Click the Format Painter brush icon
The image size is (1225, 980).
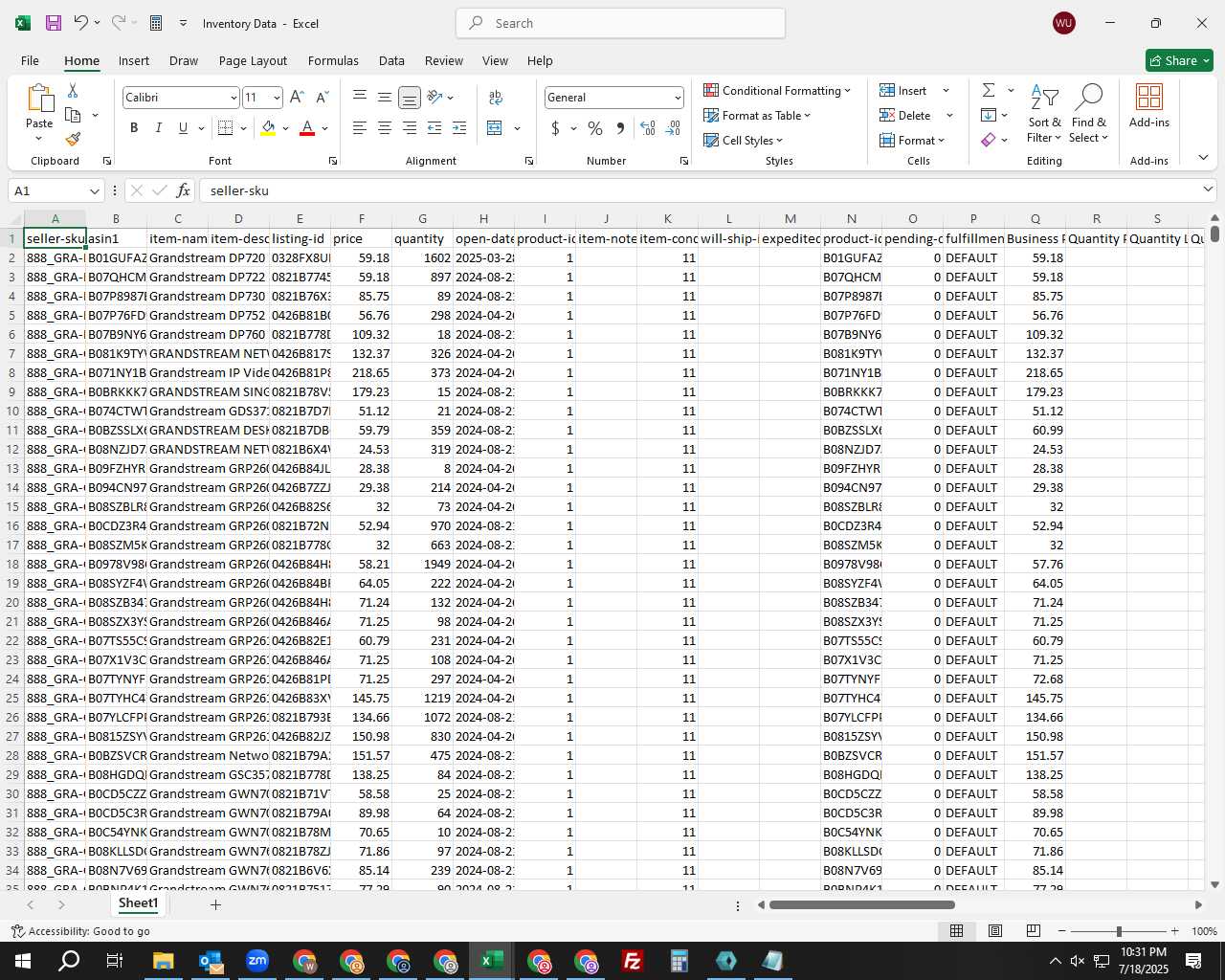click(73, 139)
